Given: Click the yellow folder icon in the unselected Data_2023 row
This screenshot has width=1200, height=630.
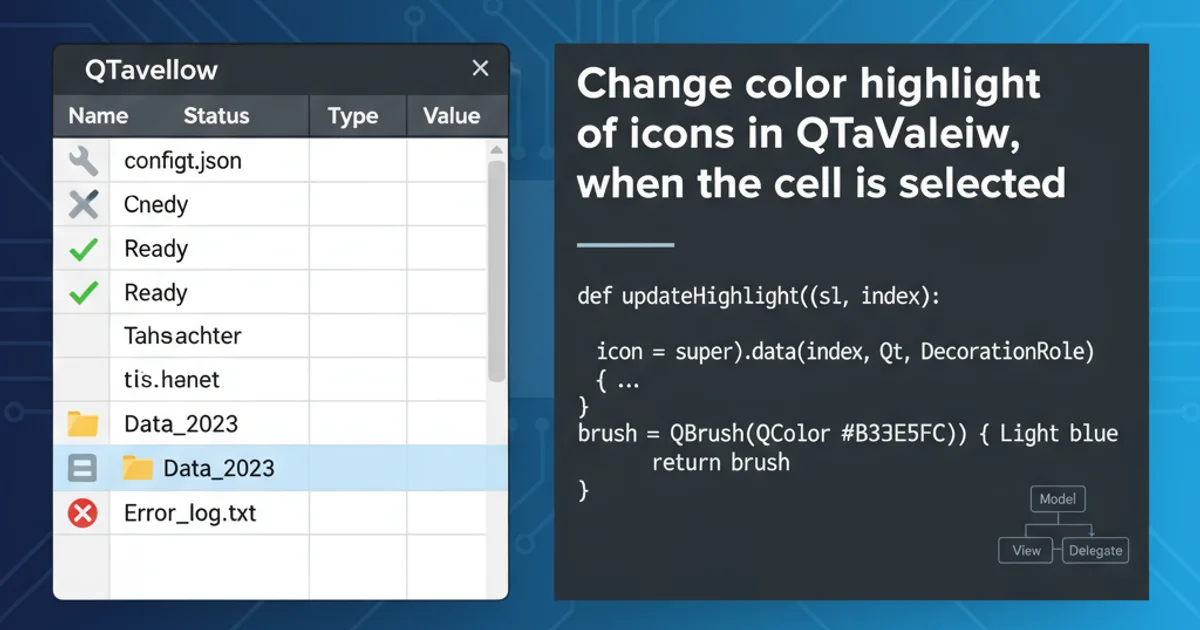Looking at the screenshot, I should [82, 424].
